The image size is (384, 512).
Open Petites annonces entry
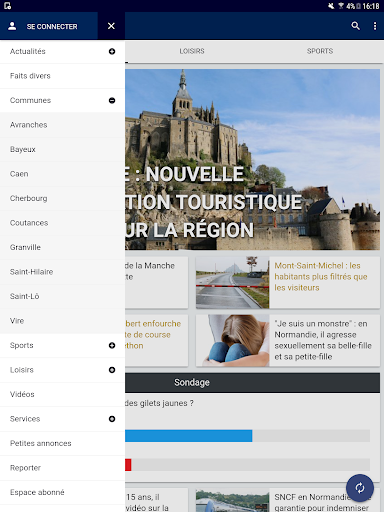[62, 443]
